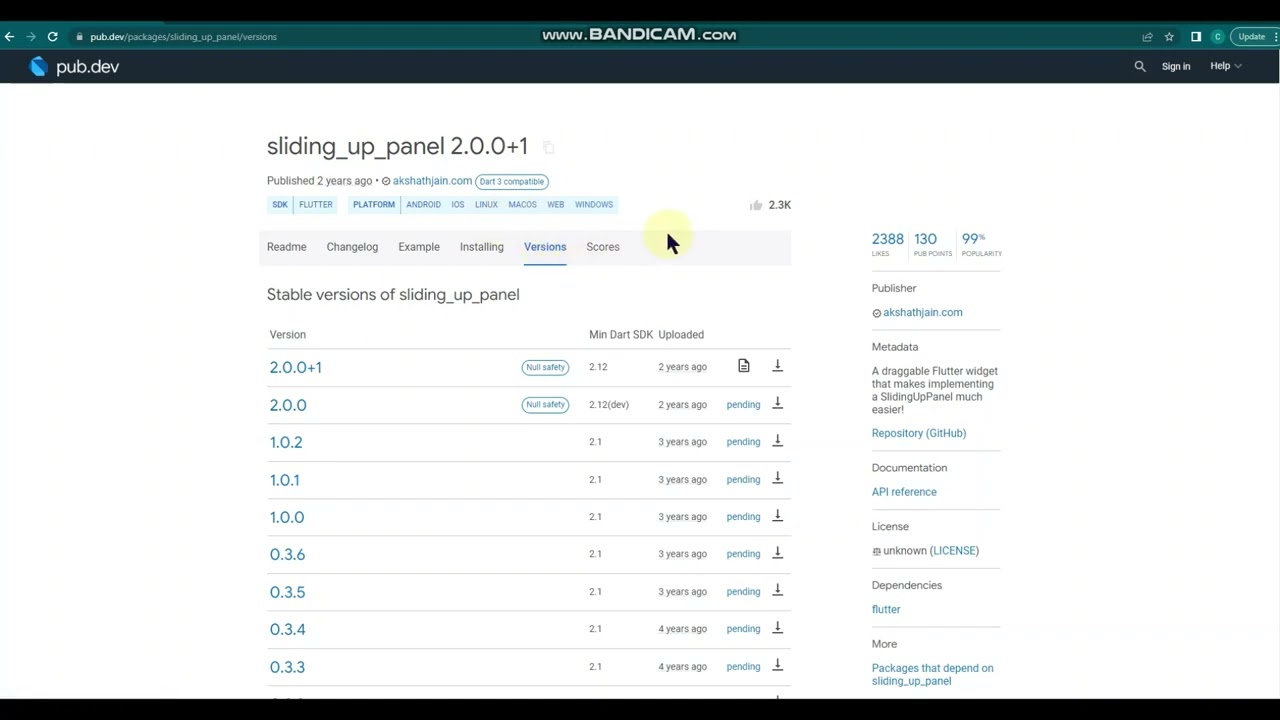
Task: Download version 2.0.0+1 archive
Action: pyautogui.click(x=777, y=366)
